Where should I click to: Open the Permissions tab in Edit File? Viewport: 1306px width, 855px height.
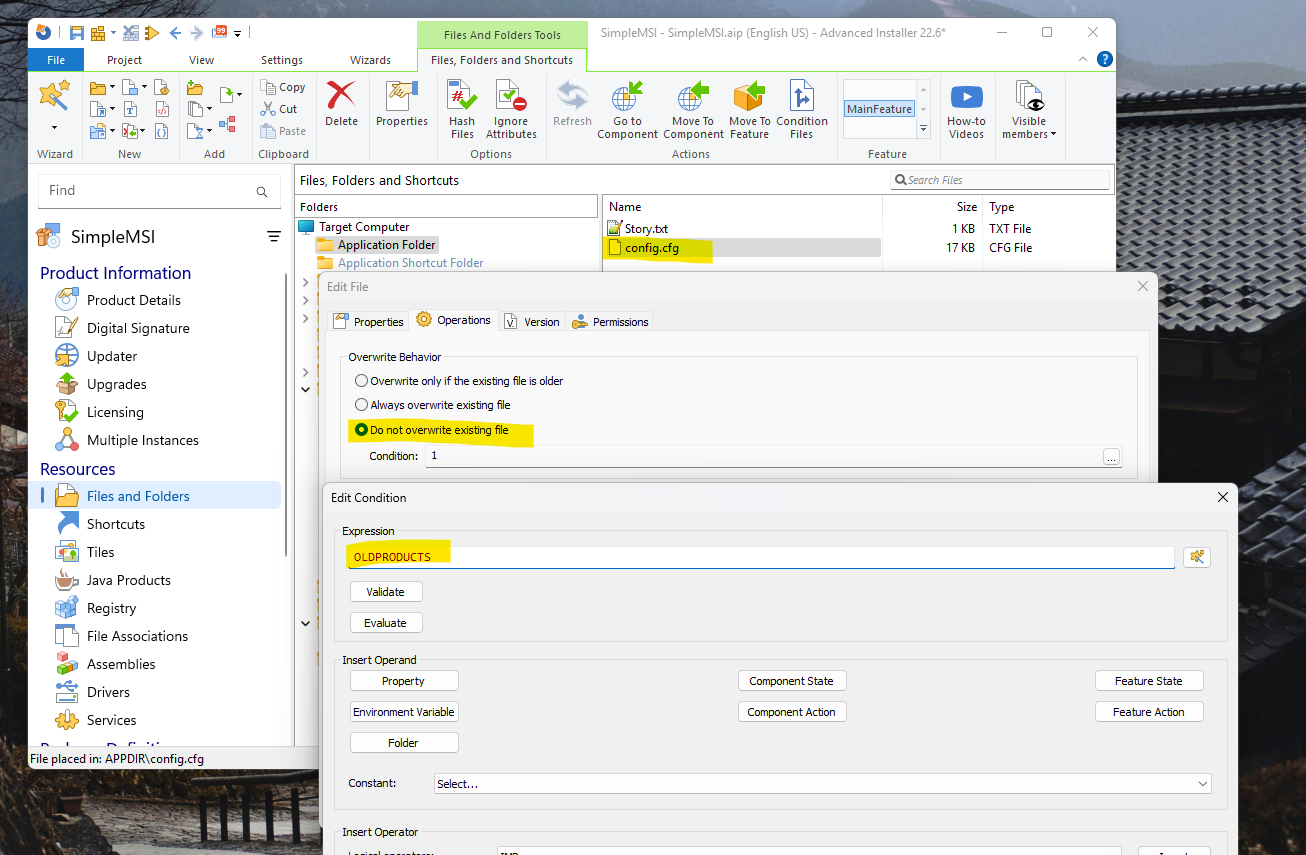610,321
